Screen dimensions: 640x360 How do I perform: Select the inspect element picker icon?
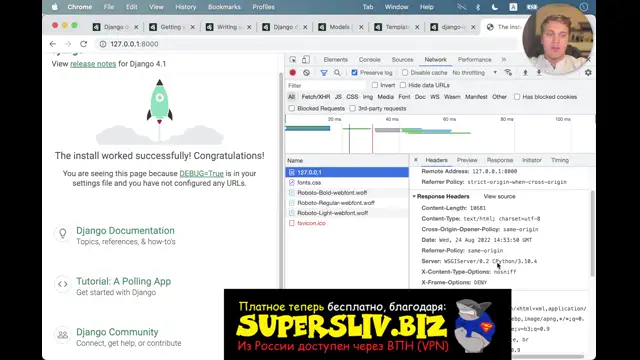click(293, 60)
